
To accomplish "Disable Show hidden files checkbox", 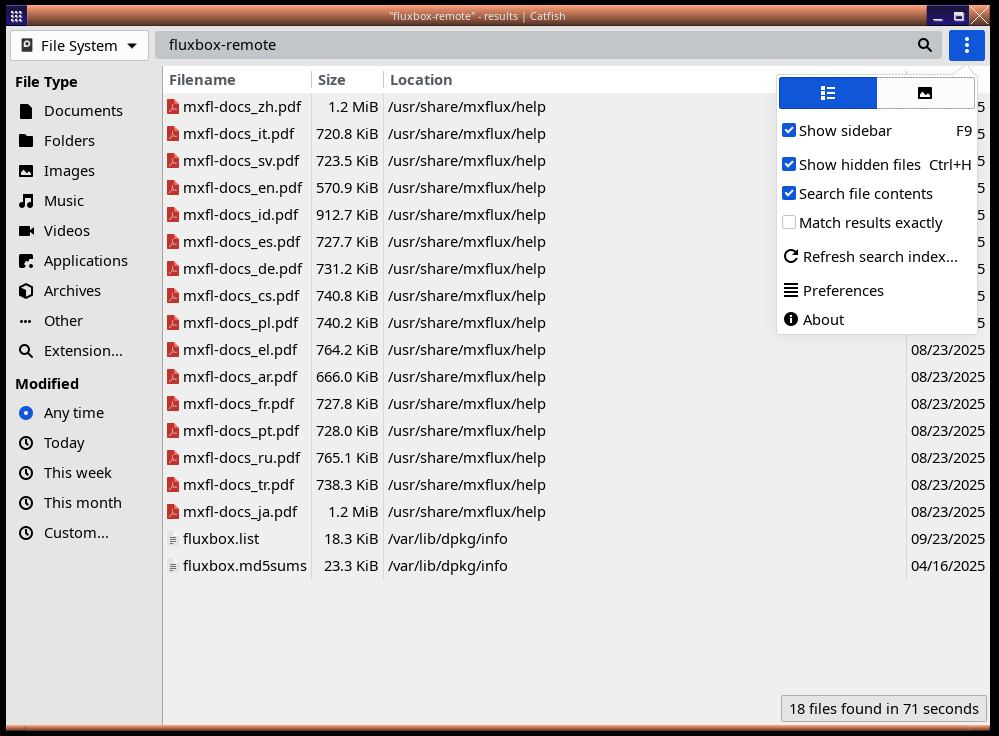I will (789, 165).
